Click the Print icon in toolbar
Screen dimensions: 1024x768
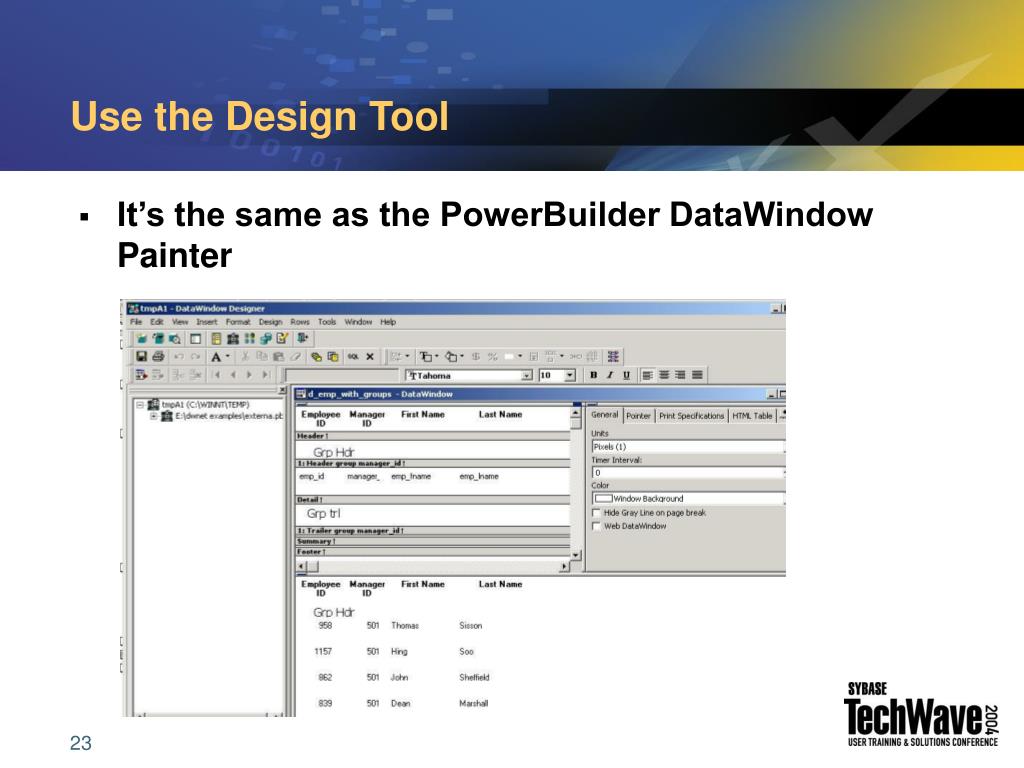click(158, 357)
